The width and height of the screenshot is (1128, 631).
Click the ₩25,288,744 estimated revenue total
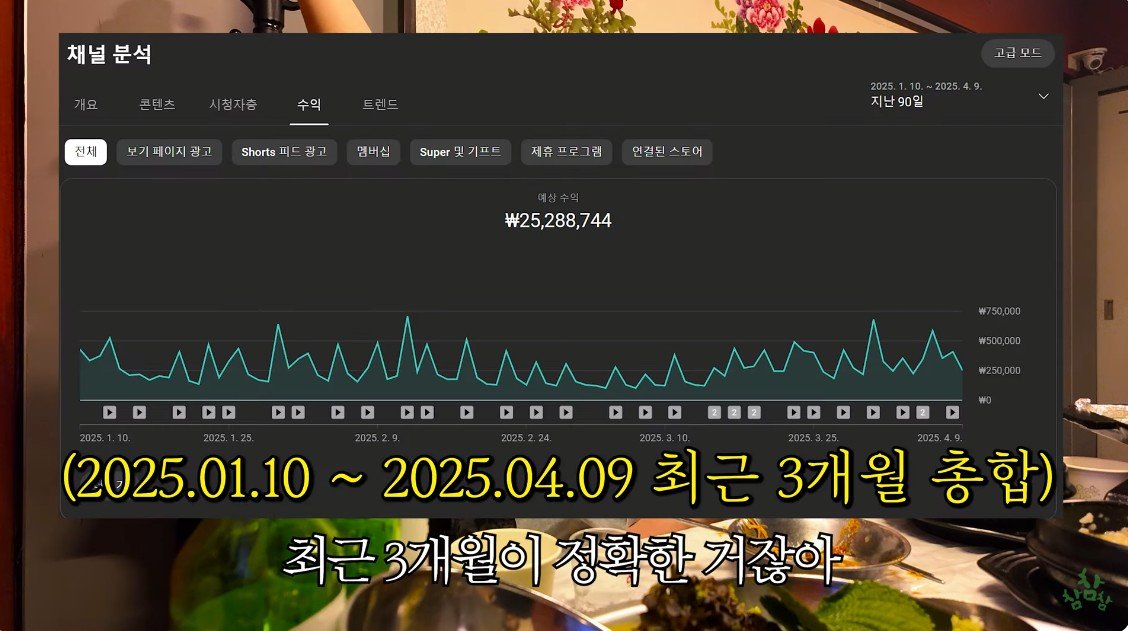(x=558, y=221)
